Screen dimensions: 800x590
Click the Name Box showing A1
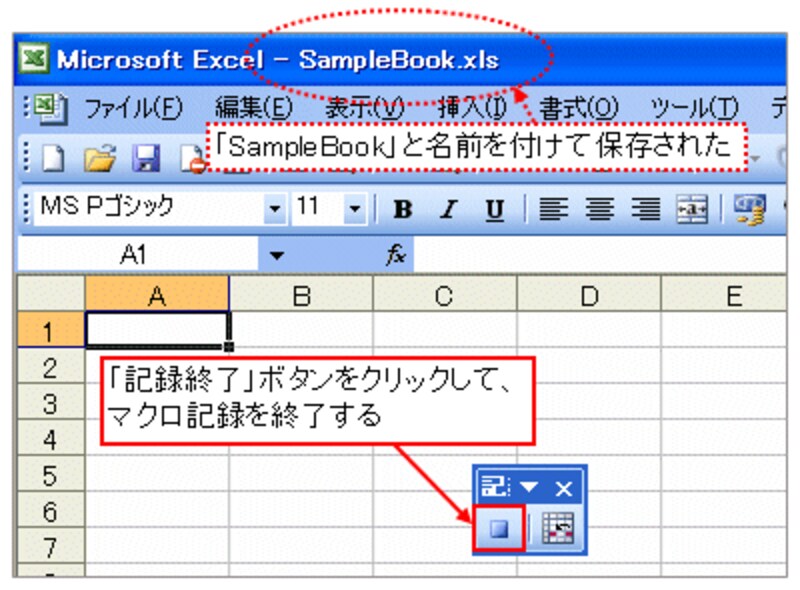[x=138, y=254]
